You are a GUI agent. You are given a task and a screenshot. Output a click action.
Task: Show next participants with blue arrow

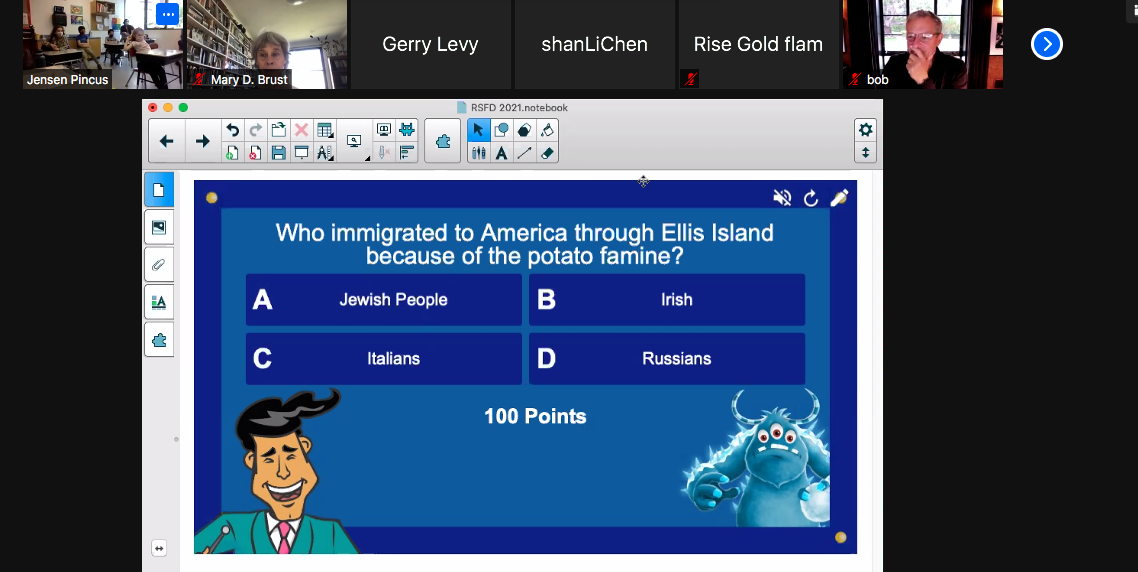coord(1047,44)
